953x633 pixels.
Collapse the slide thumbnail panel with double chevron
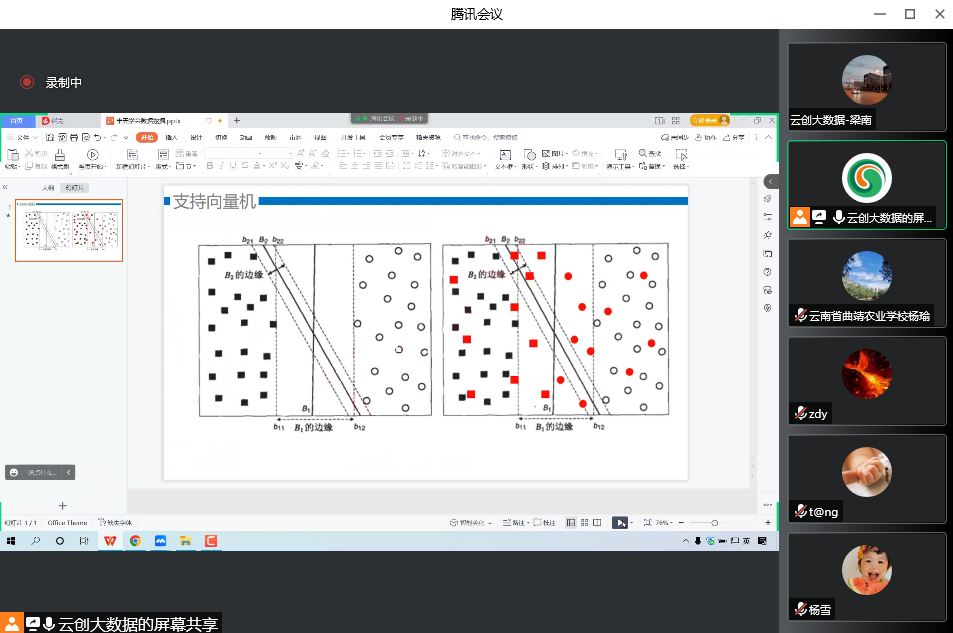(6, 187)
